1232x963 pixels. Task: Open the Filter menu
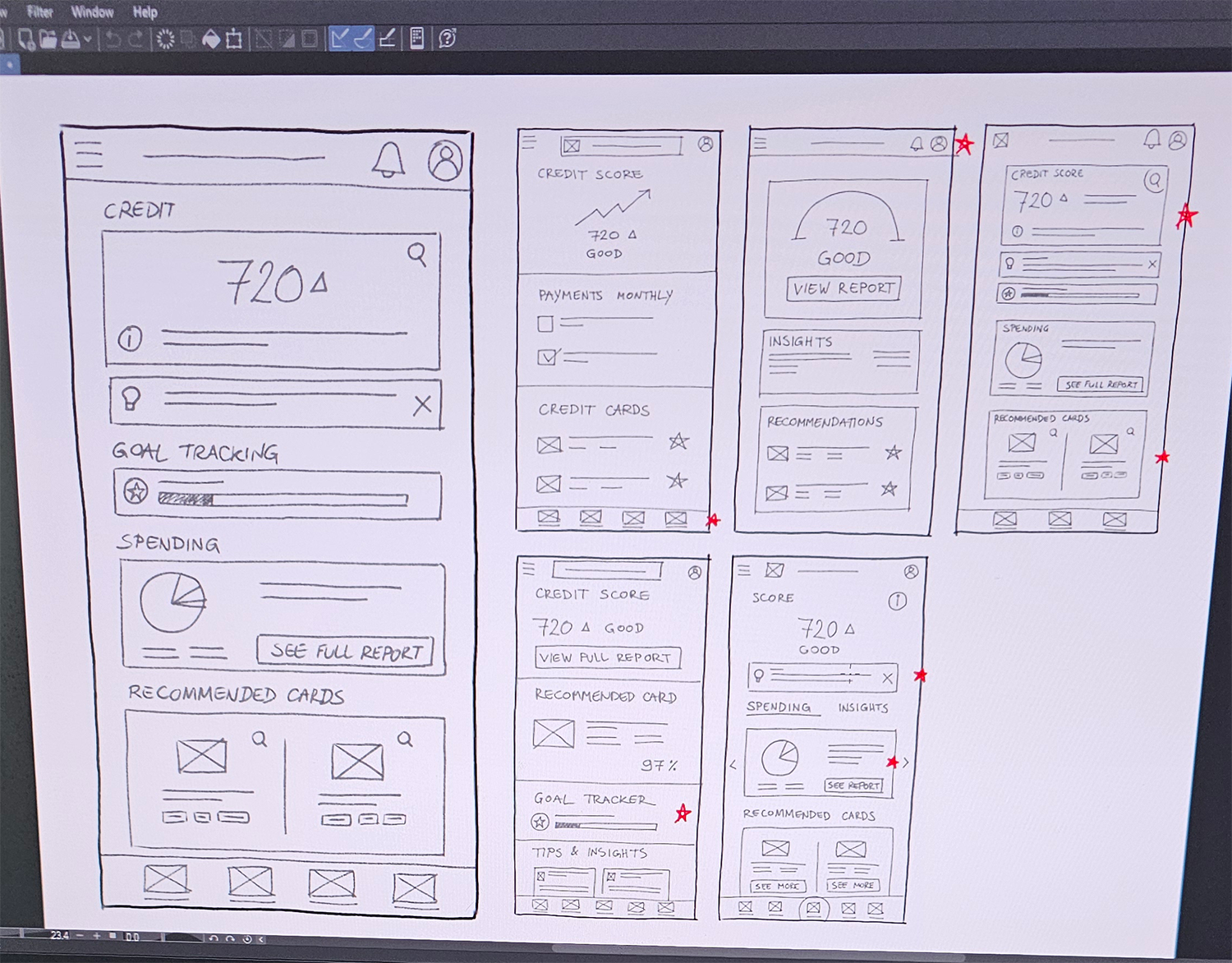39,12
